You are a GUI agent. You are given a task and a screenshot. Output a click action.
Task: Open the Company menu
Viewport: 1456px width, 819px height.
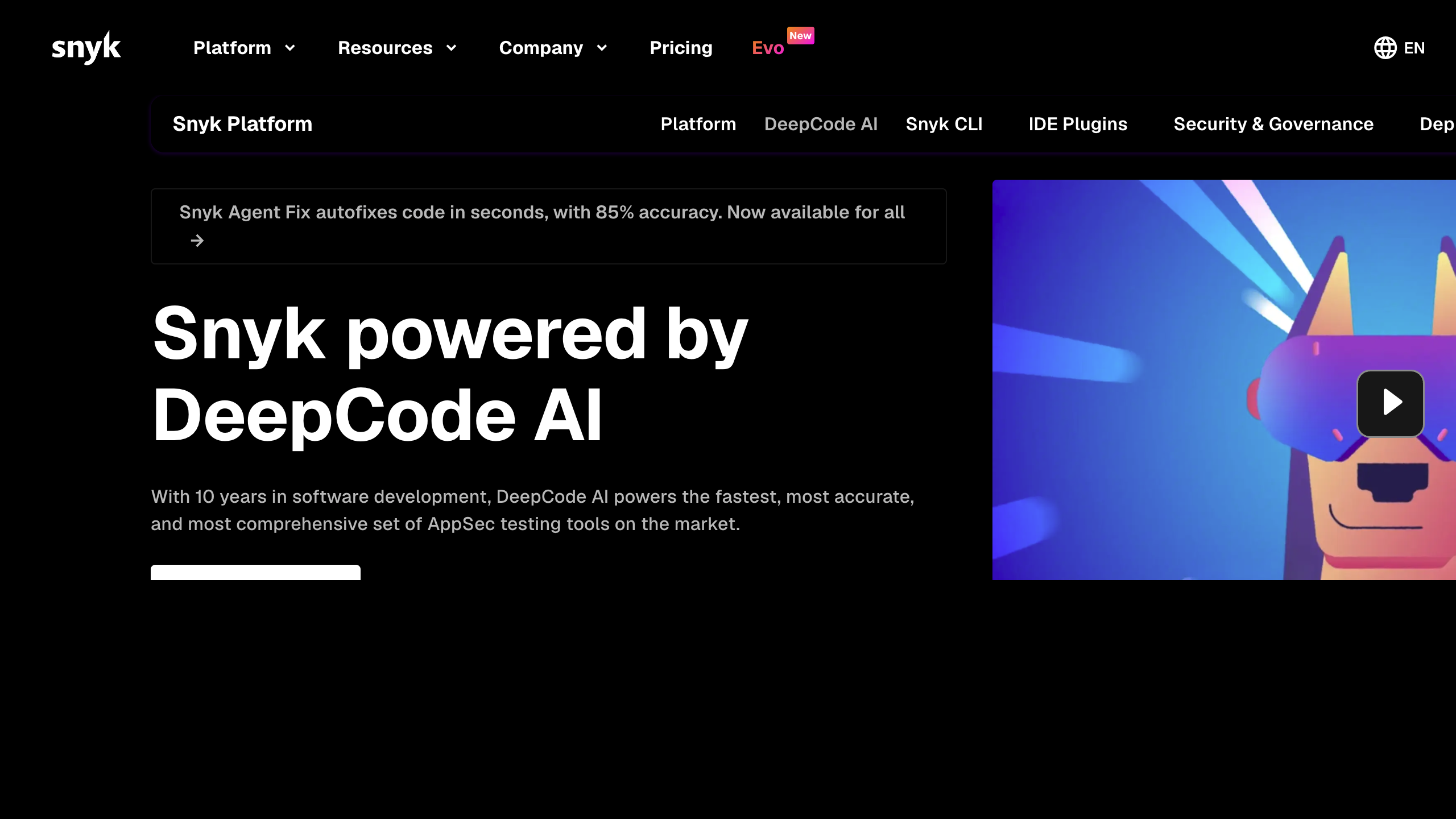(541, 48)
